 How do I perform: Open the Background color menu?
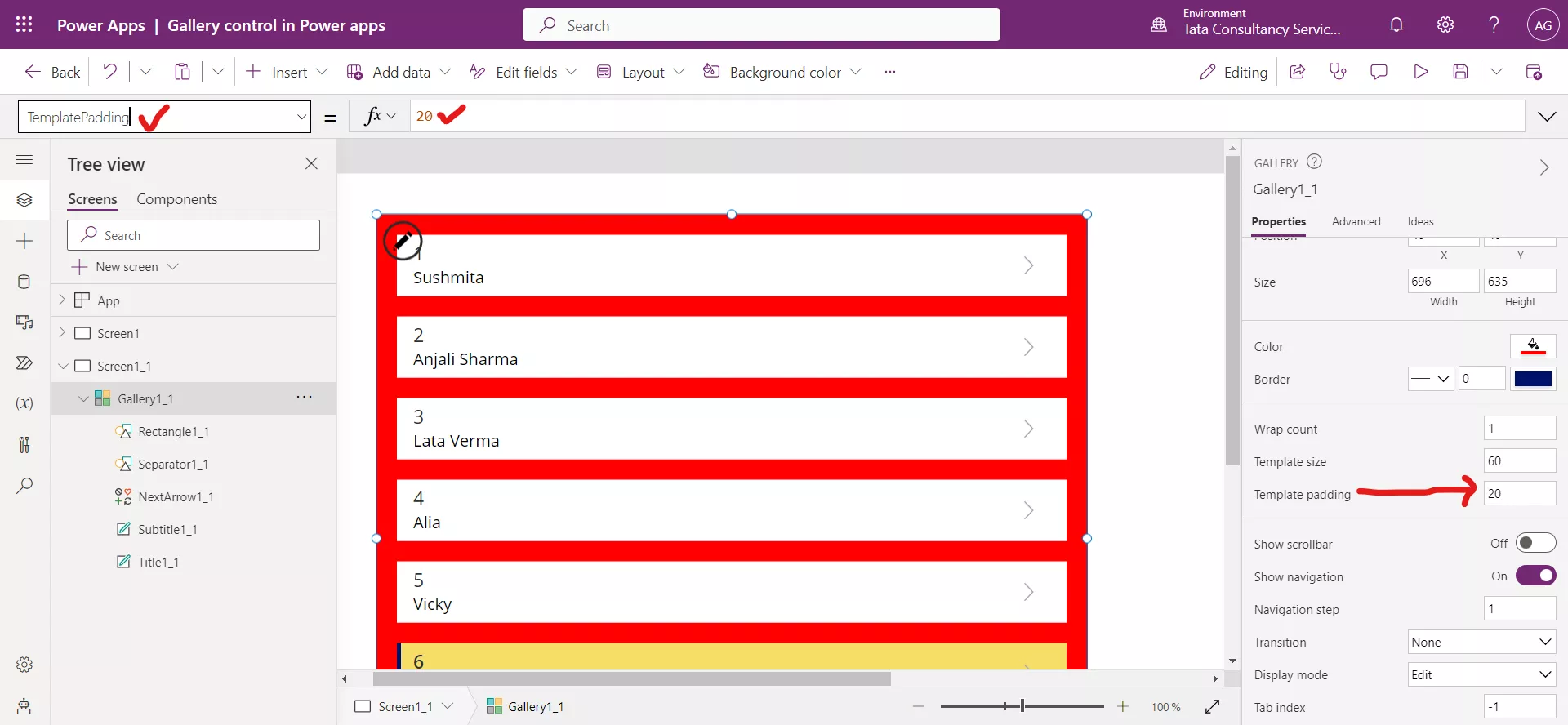point(782,72)
